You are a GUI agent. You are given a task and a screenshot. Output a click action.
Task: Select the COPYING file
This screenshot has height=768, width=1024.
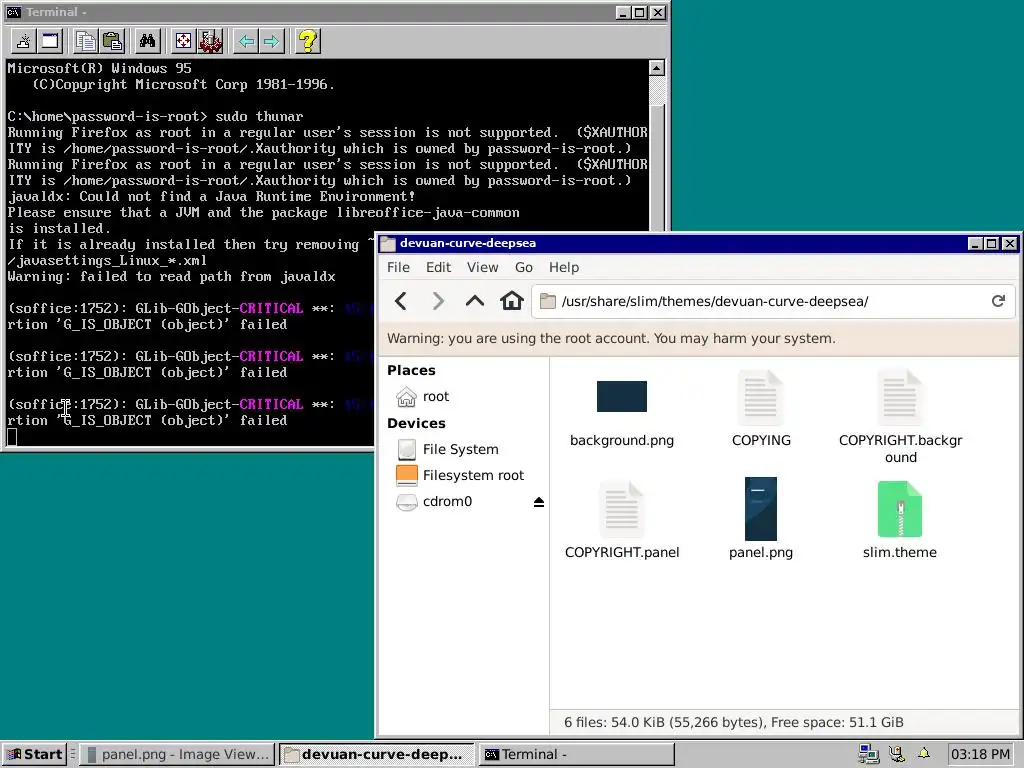click(761, 410)
